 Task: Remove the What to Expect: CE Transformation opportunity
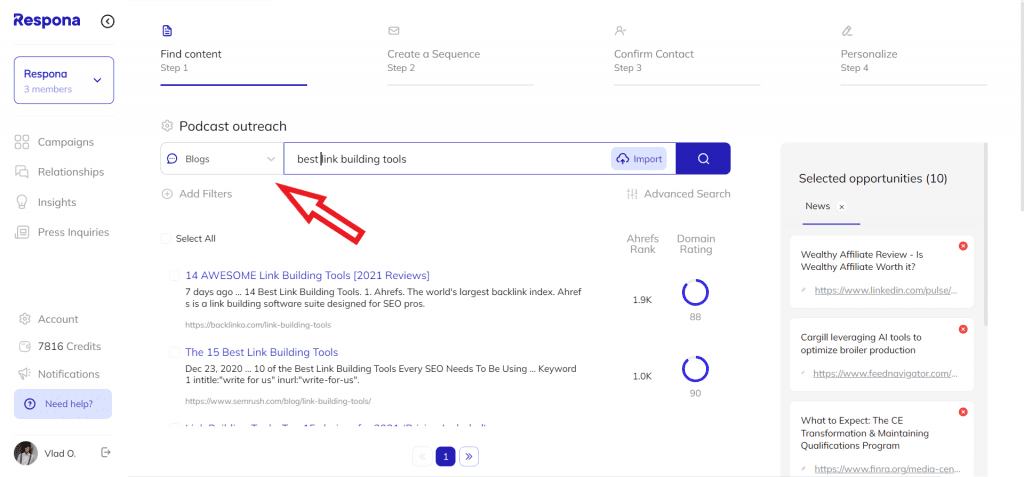(963, 412)
